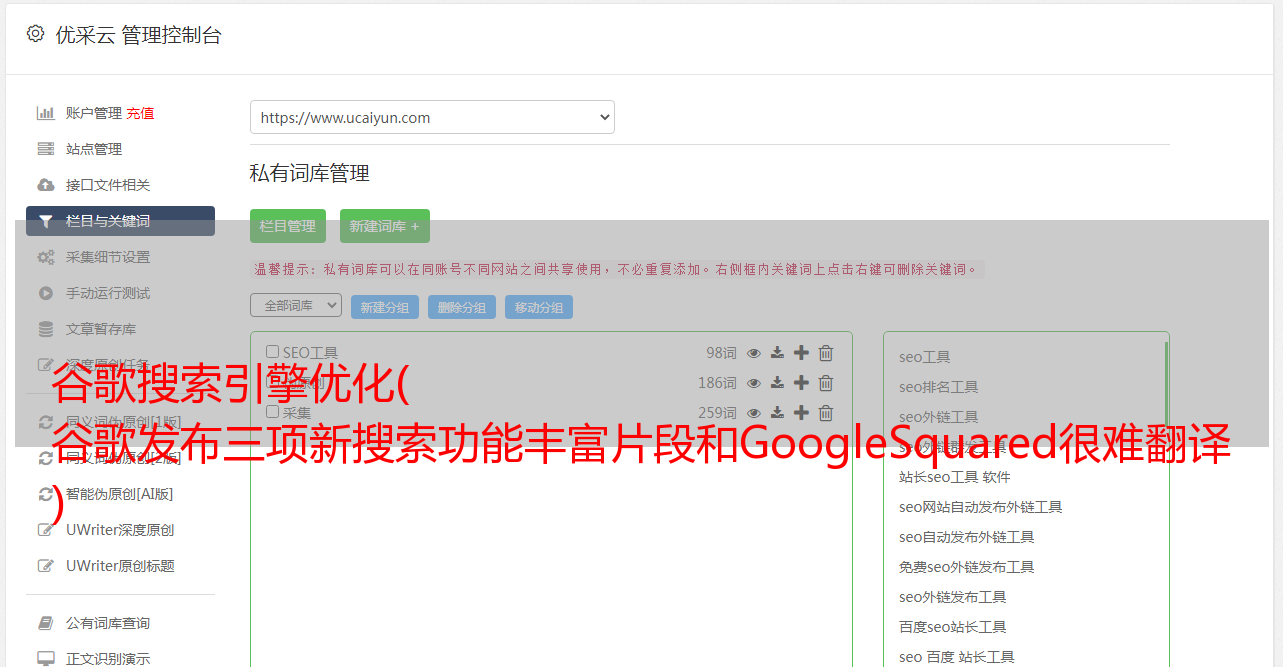The image size is (1283, 667).
Task: Open 采集细节设置 in the sidebar
Action: coord(108,257)
